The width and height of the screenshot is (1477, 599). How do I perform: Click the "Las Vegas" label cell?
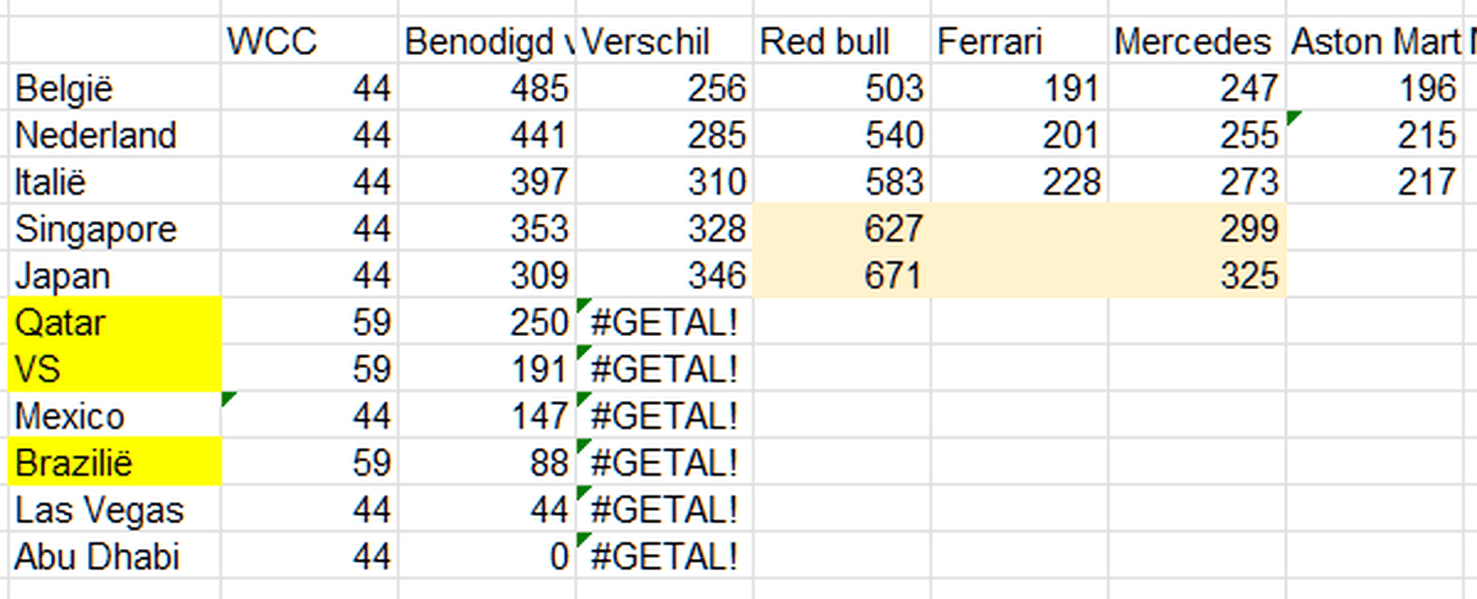pyautogui.click(x=114, y=511)
